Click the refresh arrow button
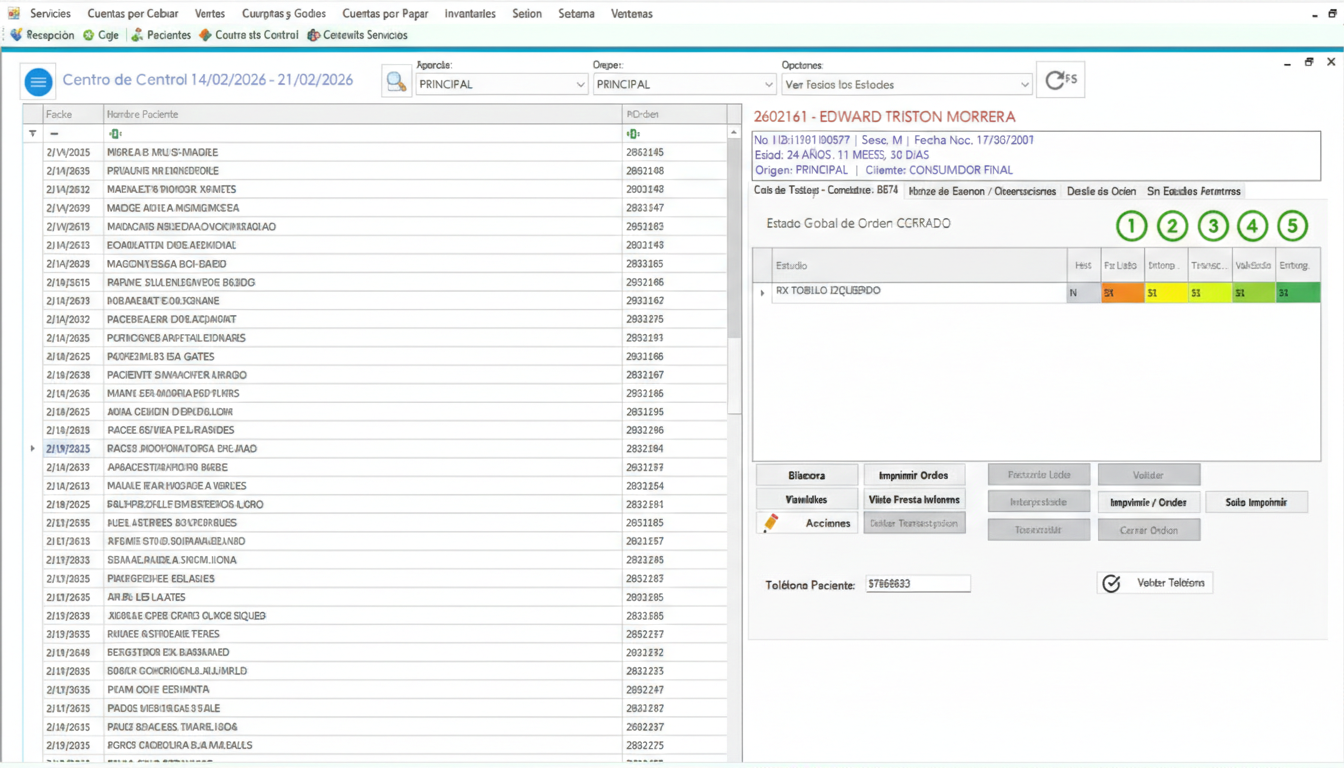This screenshot has height=768, width=1344. click(x=1060, y=80)
